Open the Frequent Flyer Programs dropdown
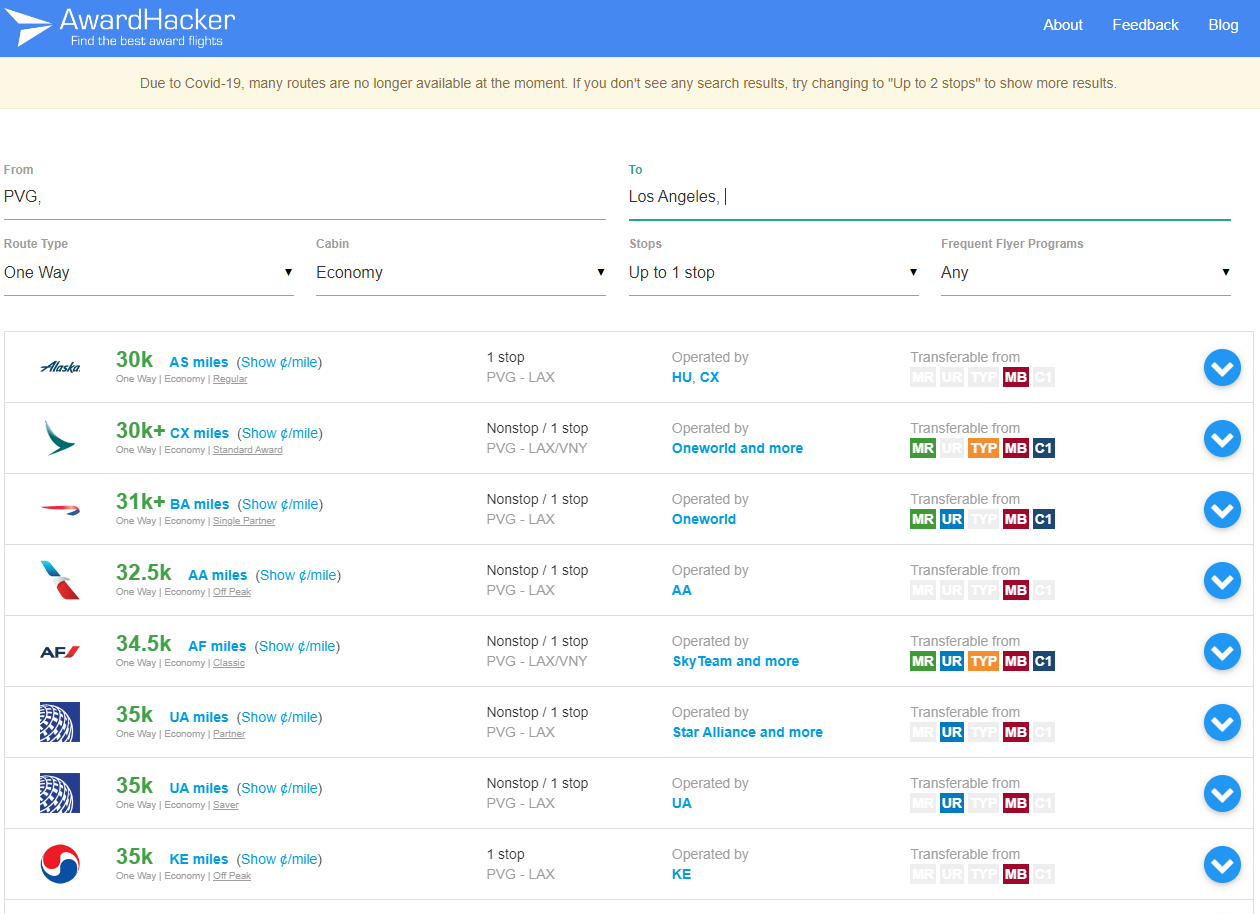1260x914 pixels. pos(1086,272)
